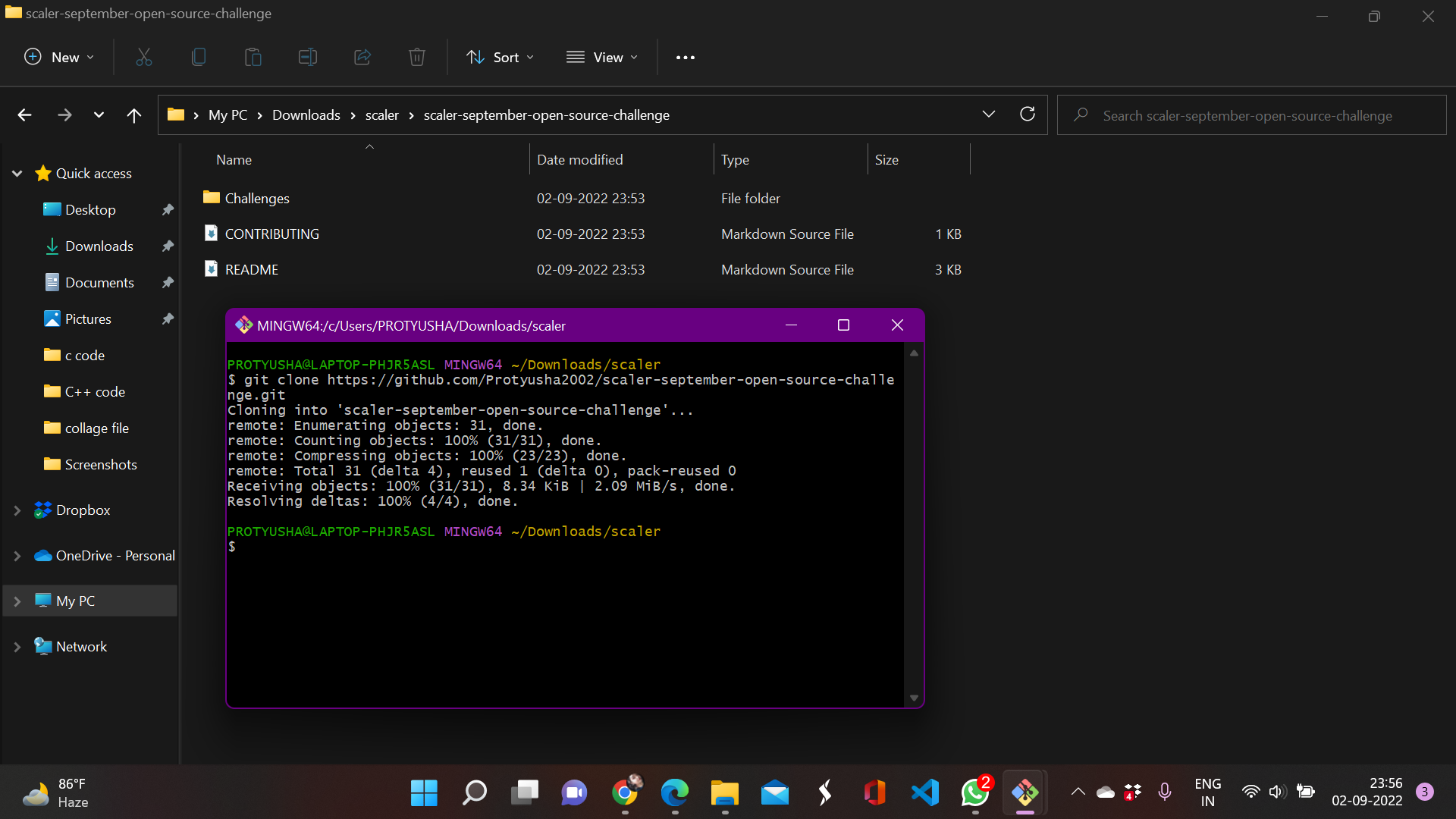Open WhatsApp from the taskbar

[x=975, y=792]
